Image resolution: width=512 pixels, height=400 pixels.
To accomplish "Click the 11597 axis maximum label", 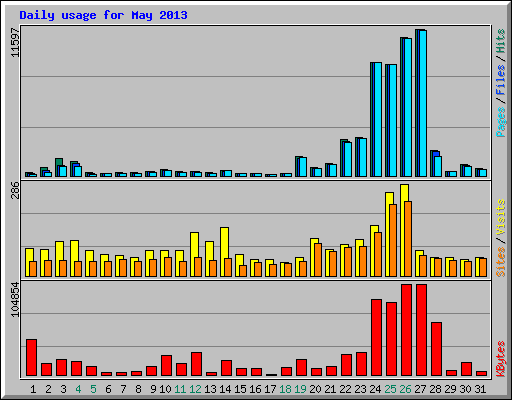I will click(x=15, y=43).
